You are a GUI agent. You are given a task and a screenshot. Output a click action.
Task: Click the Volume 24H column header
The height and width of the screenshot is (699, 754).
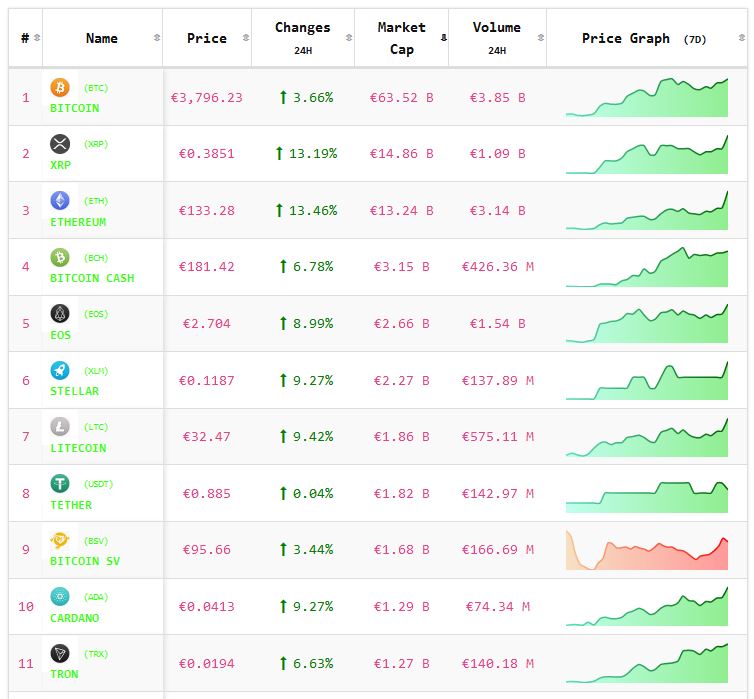click(x=496, y=38)
